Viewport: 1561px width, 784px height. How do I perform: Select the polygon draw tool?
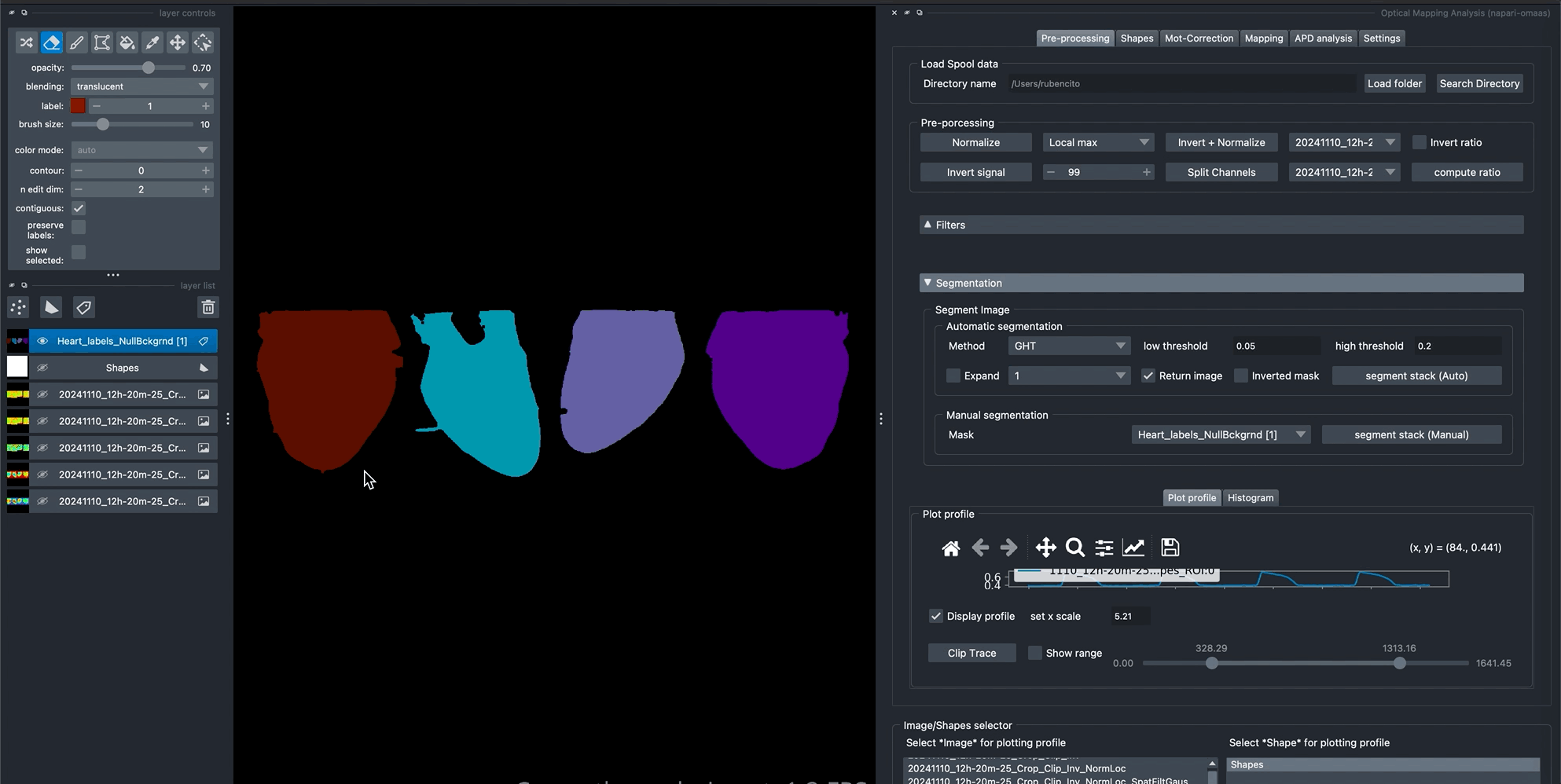pos(102,42)
